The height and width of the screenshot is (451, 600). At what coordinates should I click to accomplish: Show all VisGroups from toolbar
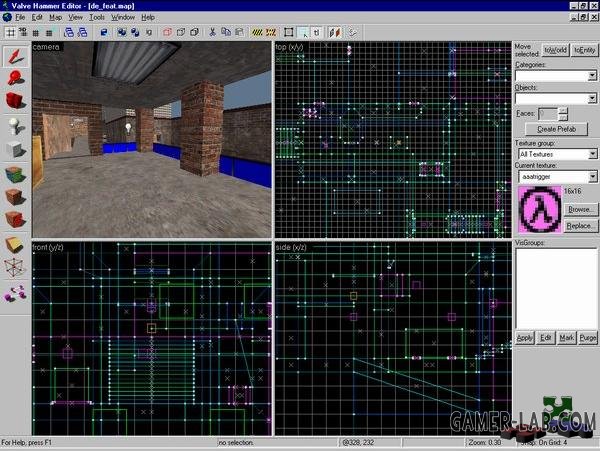194,33
